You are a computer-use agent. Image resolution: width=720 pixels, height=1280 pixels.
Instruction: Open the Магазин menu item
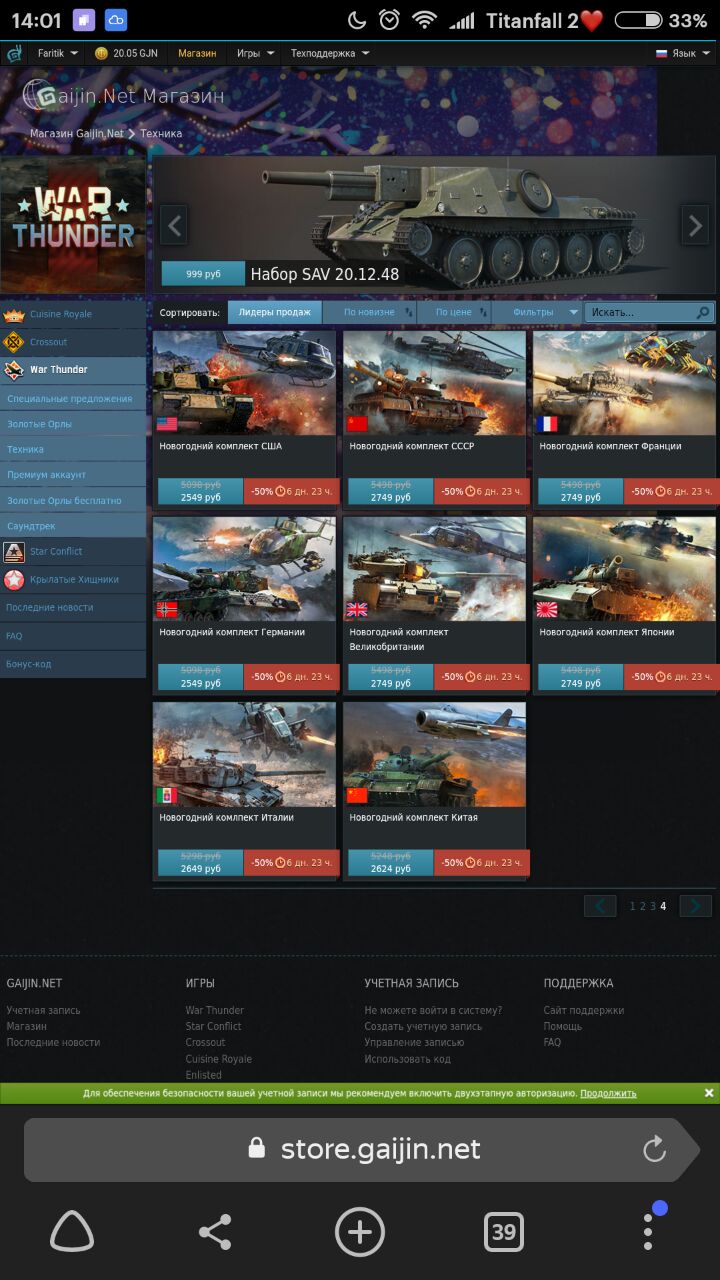(197, 53)
